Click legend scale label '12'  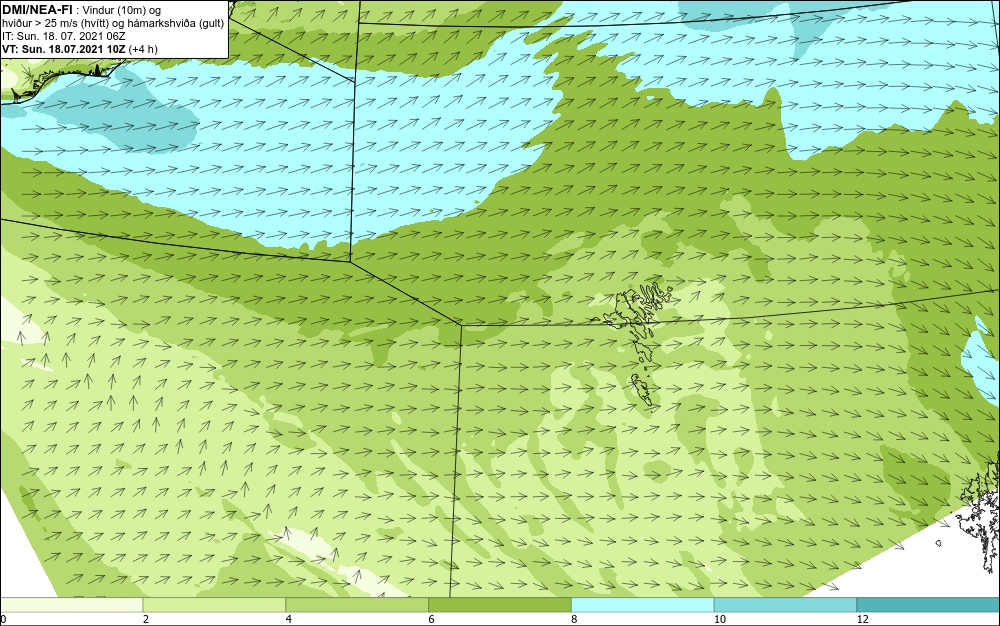pos(863,619)
